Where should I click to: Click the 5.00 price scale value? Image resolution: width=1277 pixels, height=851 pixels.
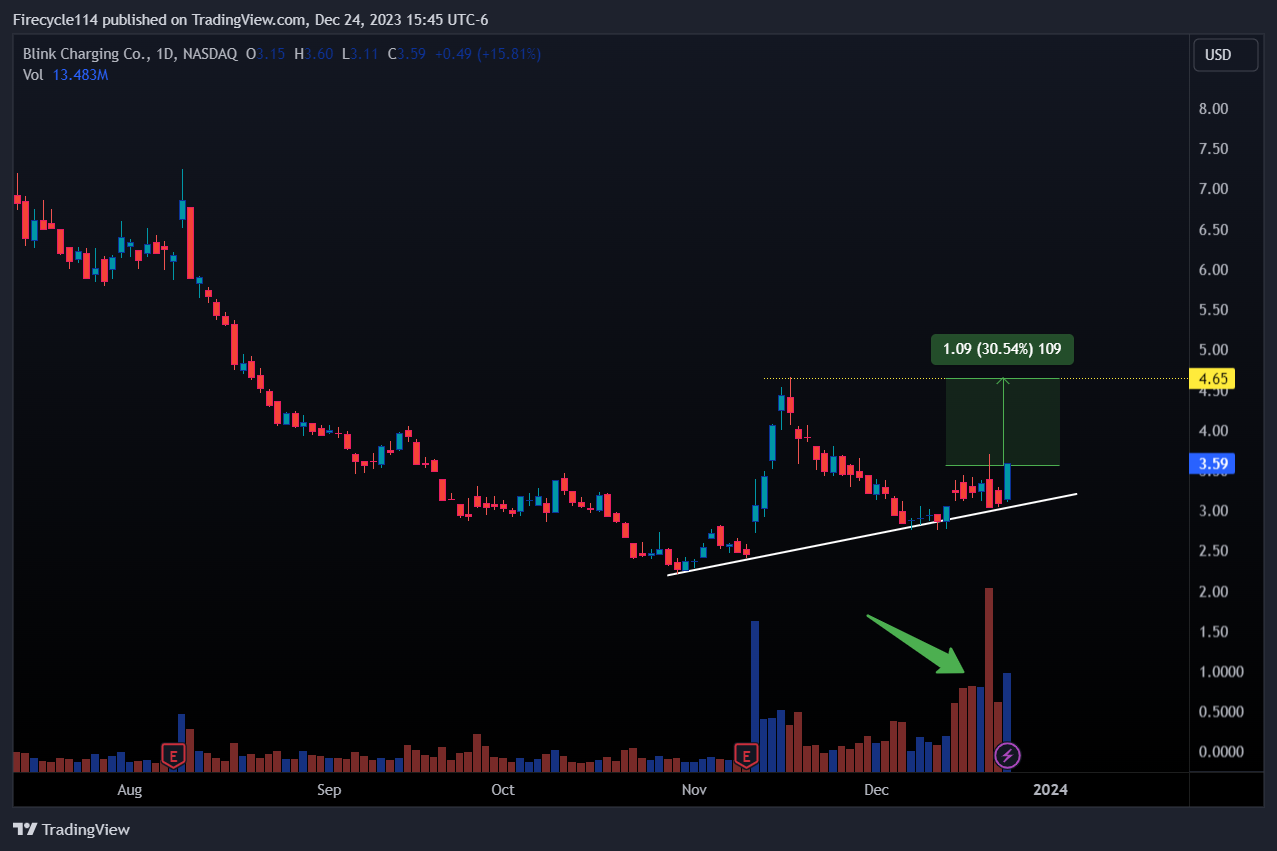(x=1213, y=350)
